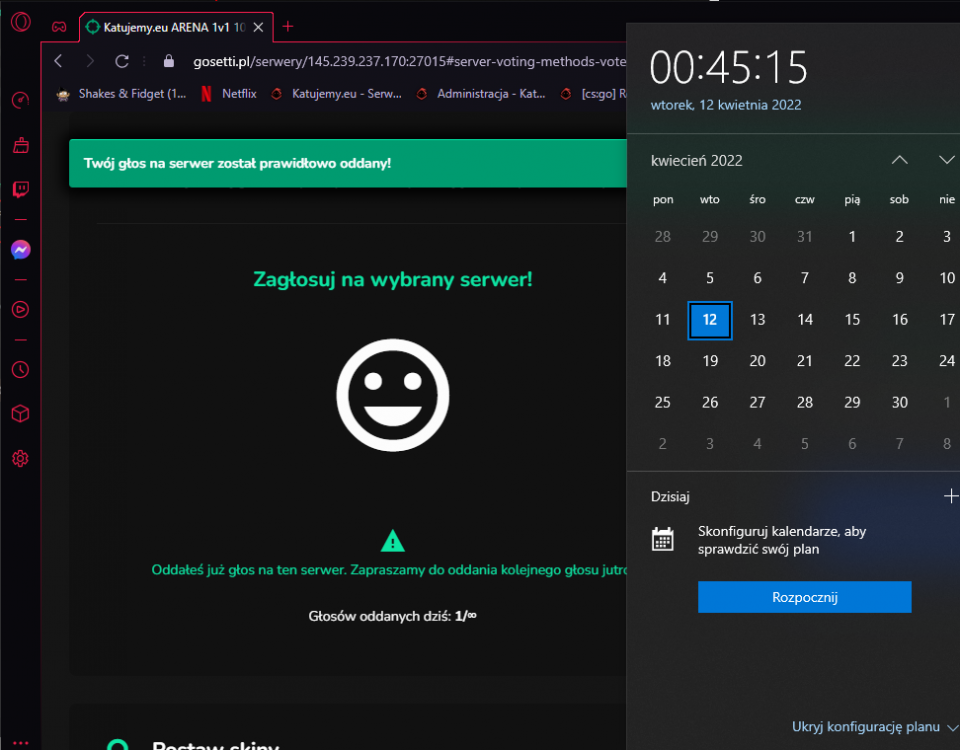Open the Player icon in sidebar
The height and width of the screenshot is (750, 960).
click(20, 310)
